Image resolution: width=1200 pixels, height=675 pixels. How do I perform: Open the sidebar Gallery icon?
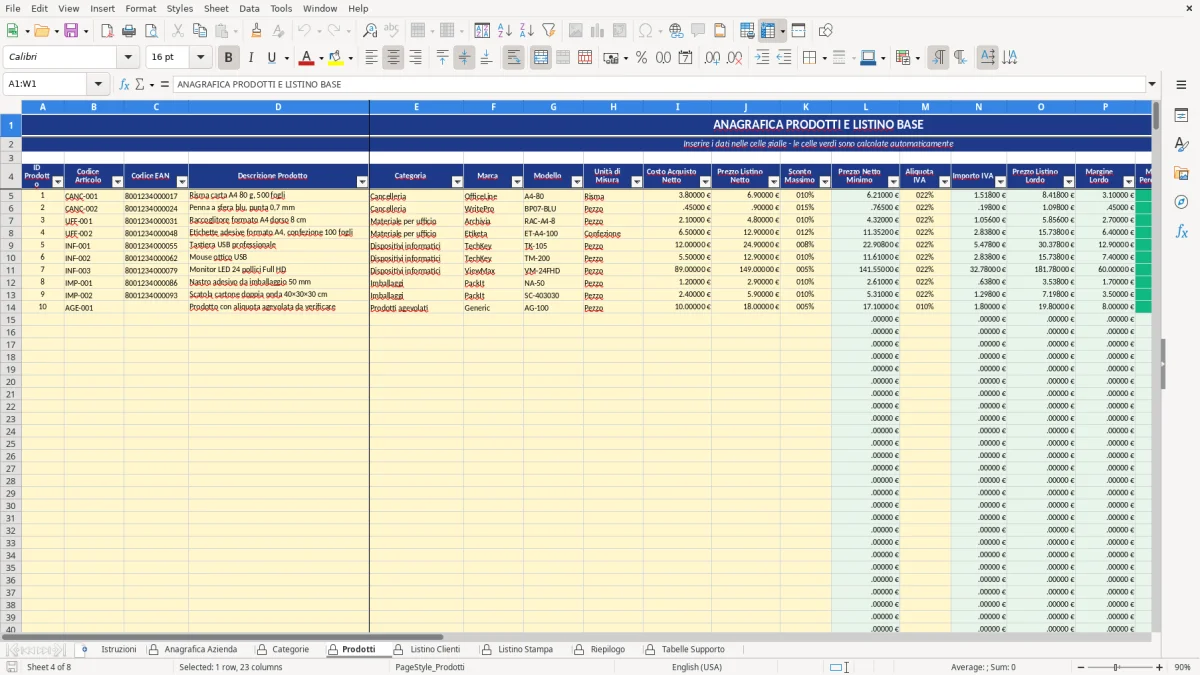[1181, 173]
